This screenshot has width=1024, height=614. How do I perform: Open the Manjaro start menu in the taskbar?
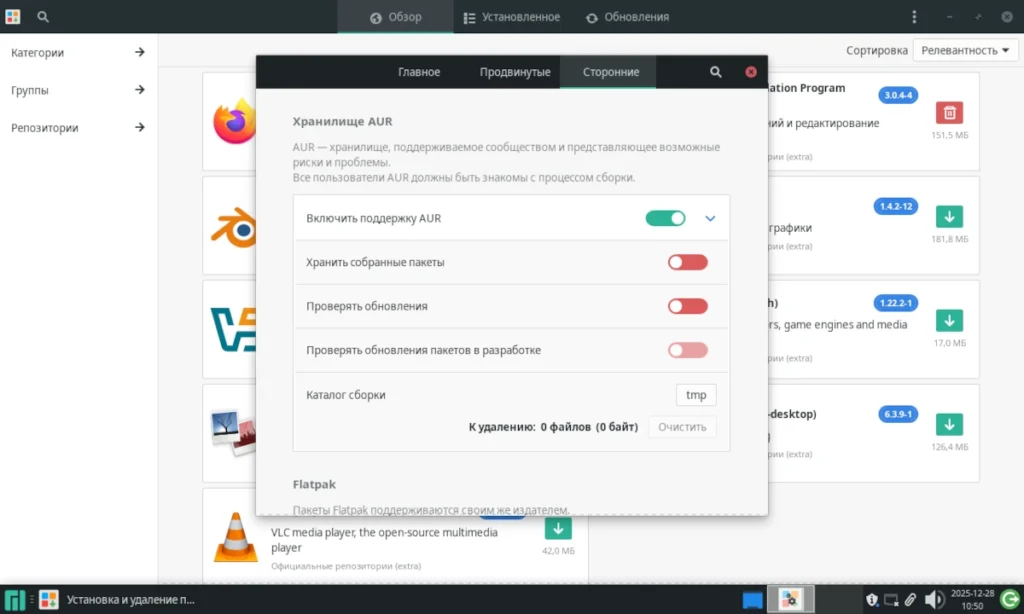14,600
